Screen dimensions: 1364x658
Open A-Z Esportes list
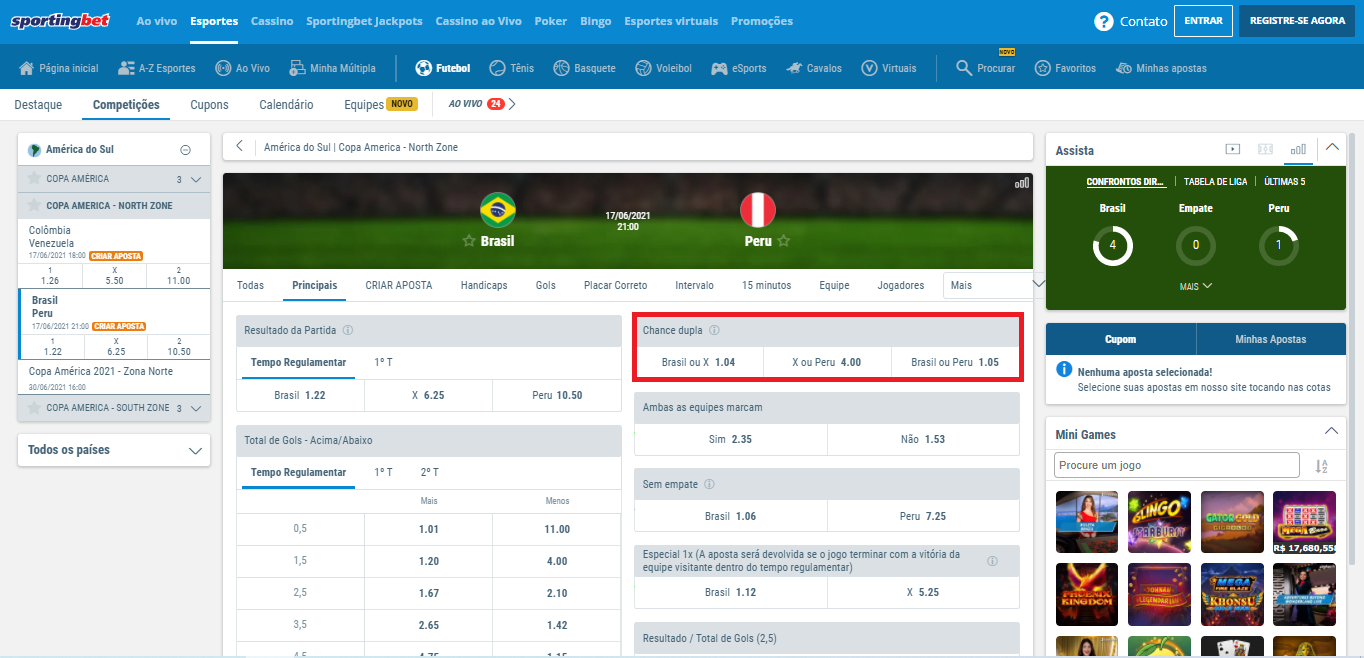(156, 68)
